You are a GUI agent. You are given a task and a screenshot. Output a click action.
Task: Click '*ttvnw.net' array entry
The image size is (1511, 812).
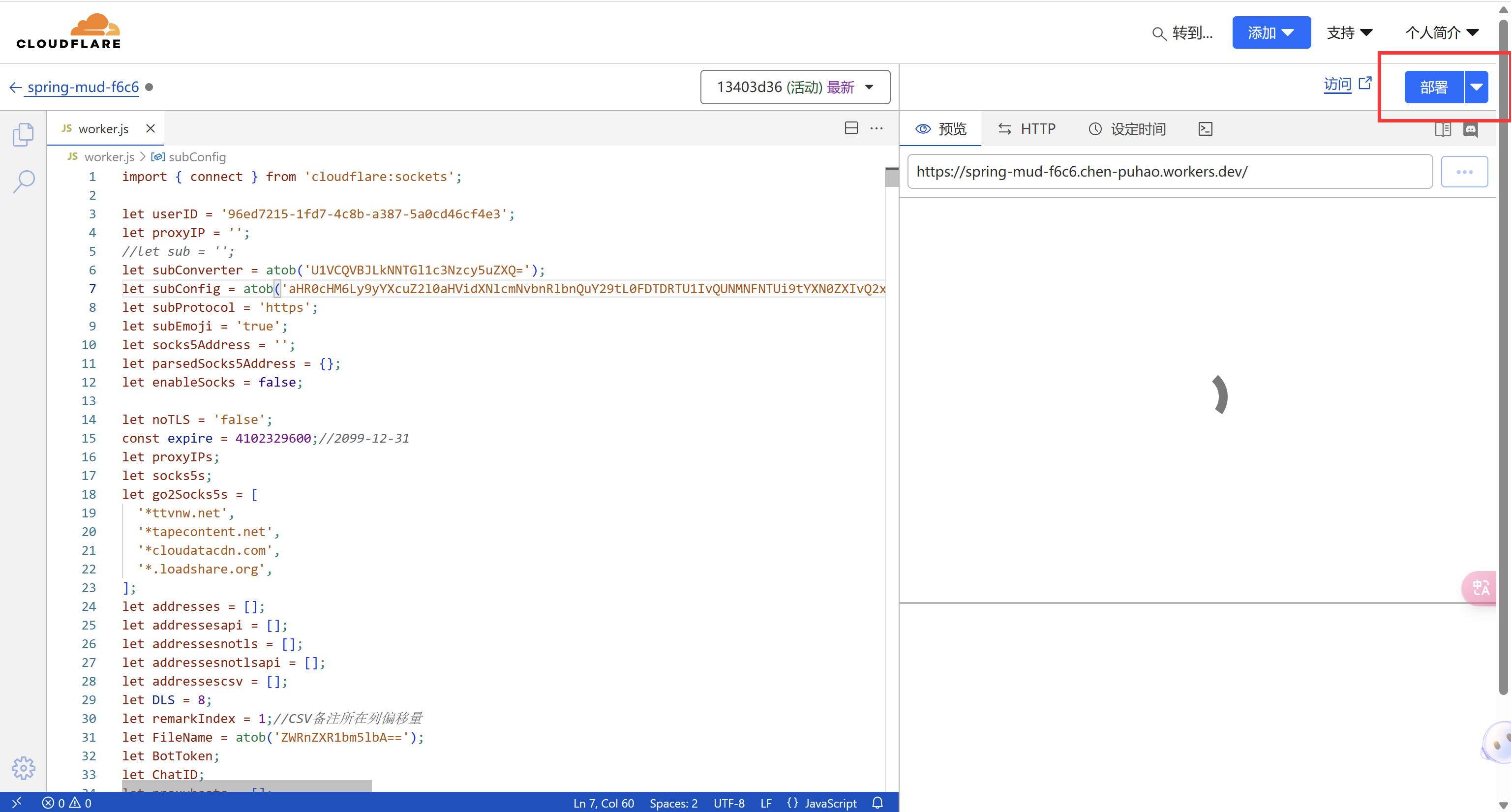tap(182, 513)
